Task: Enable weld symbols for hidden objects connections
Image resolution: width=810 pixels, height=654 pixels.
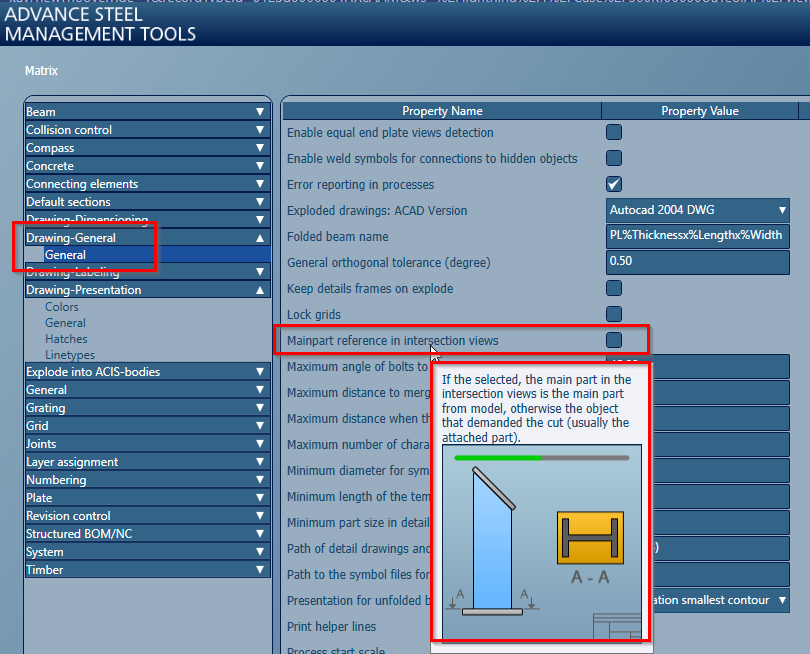Action: (x=613, y=157)
